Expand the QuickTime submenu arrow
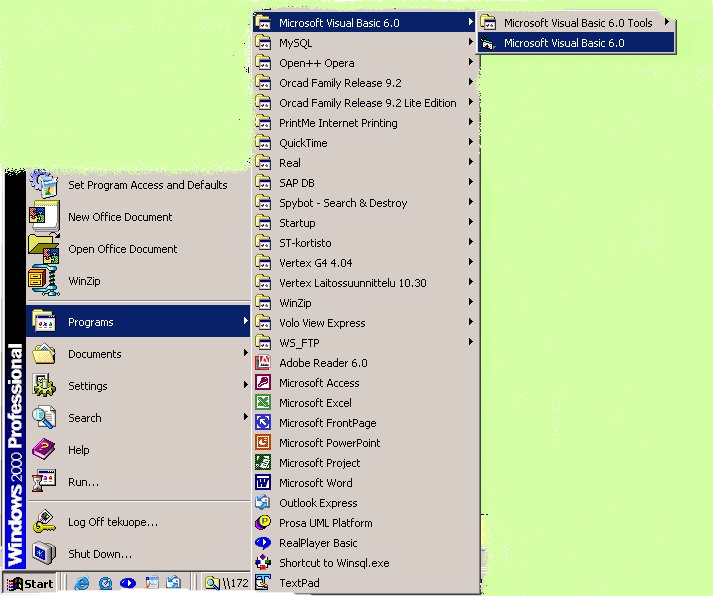This screenshot has height=596, width=713. coord(471,142)
